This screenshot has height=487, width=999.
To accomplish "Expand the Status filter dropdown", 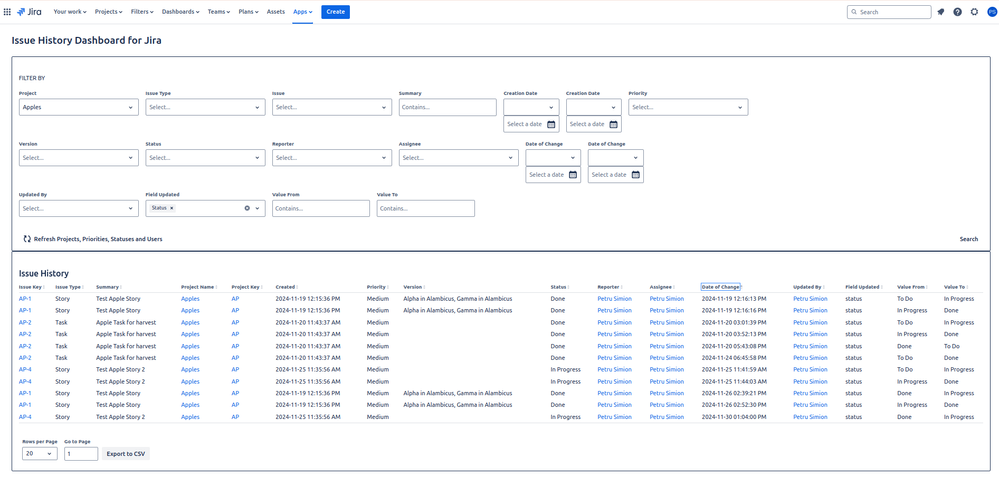I will click(x=205, y=157).
